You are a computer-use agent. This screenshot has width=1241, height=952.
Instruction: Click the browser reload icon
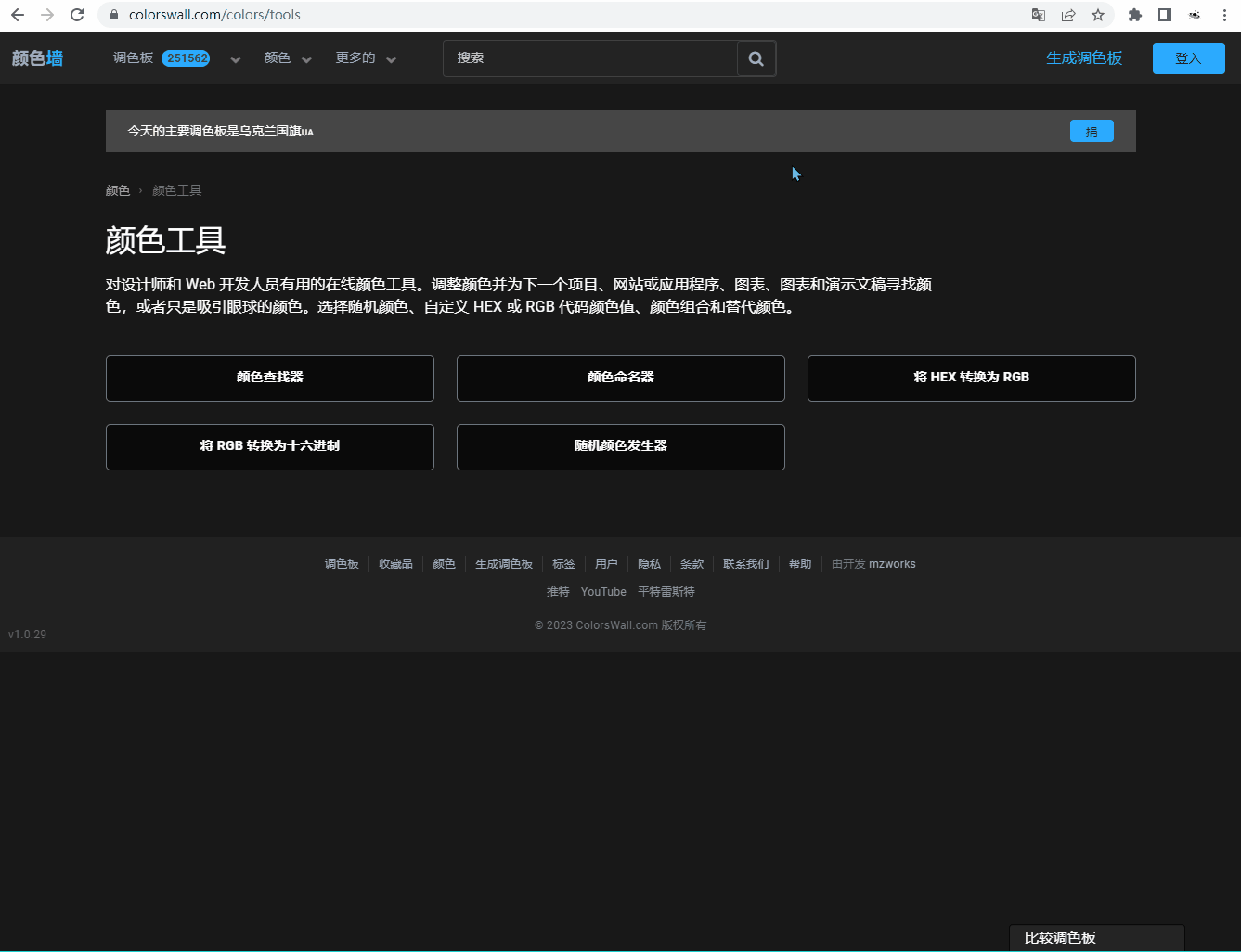(77, 15)
